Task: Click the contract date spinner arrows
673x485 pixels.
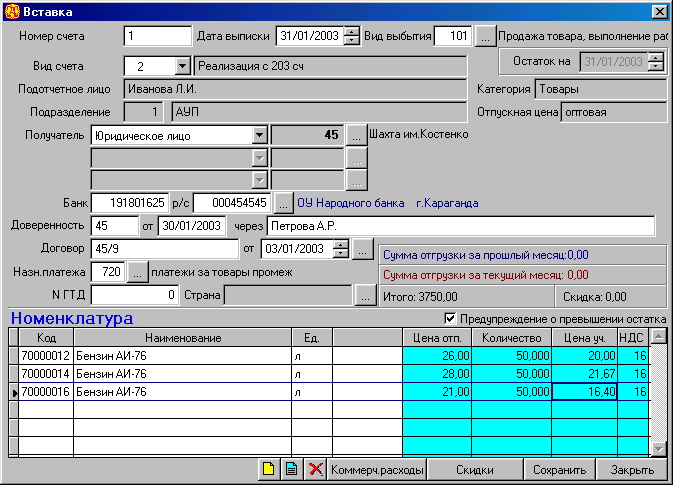Action: pyautogui.click(x=342, y=248)
